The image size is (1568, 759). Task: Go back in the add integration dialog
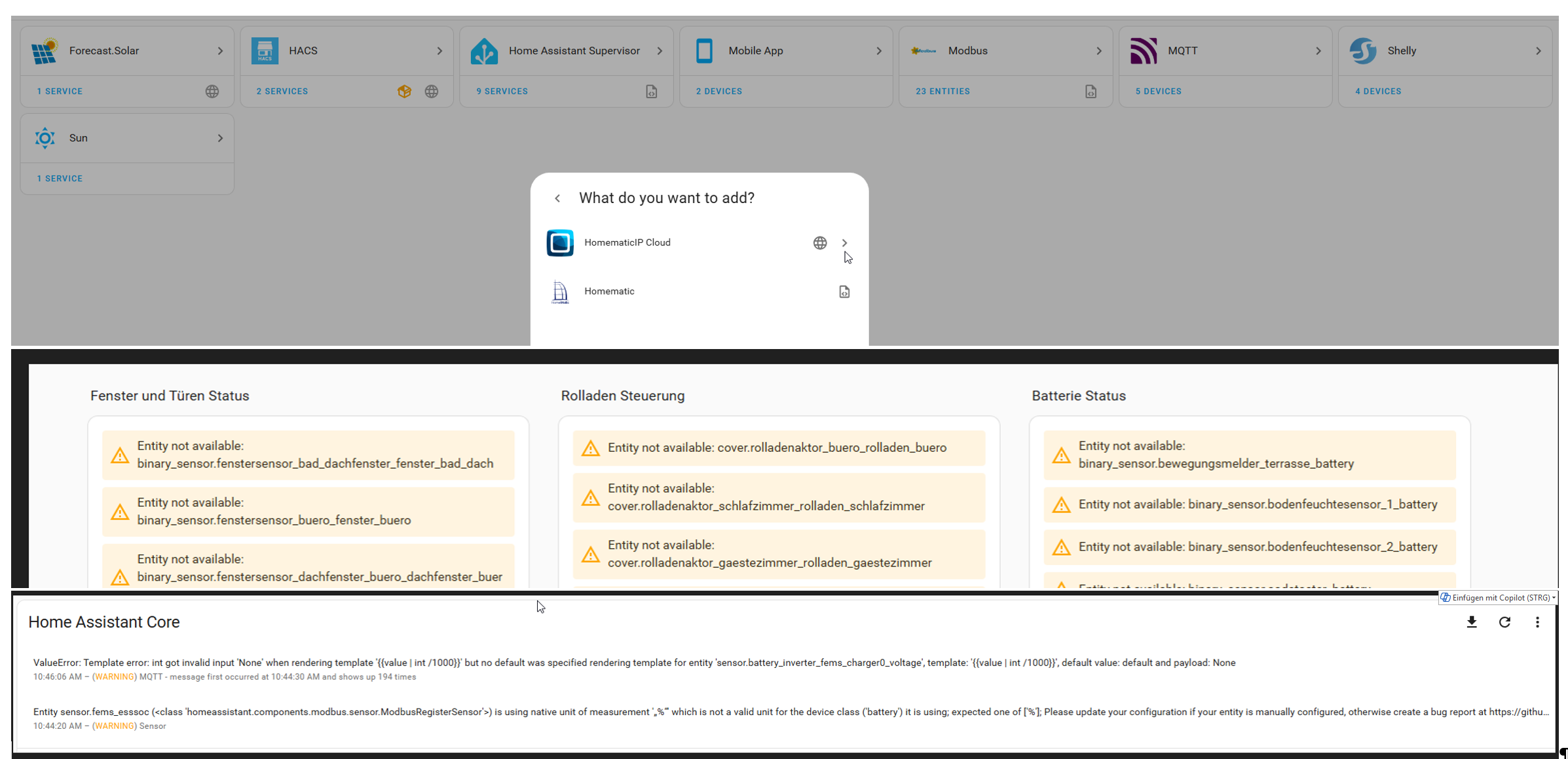click(x=558, y=198)
